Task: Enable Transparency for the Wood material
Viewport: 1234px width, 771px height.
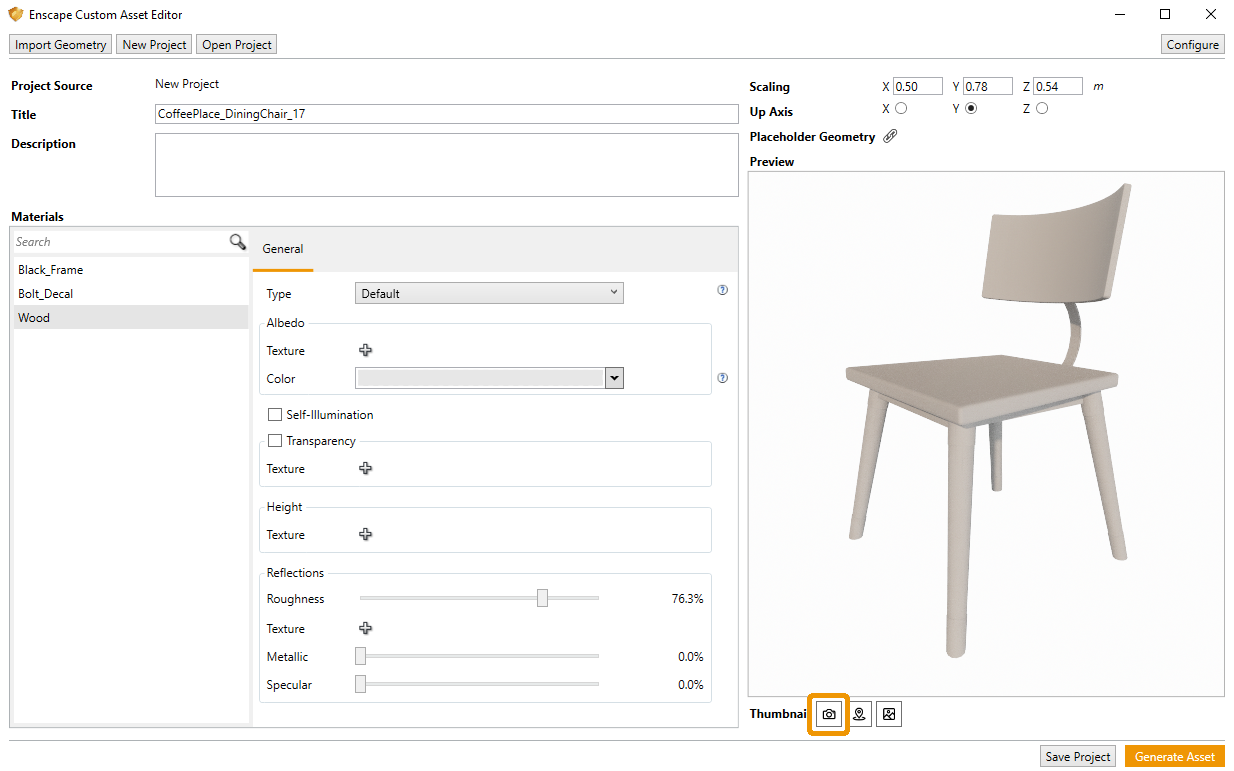Action: pyautogui.click(x=275, y=440)
